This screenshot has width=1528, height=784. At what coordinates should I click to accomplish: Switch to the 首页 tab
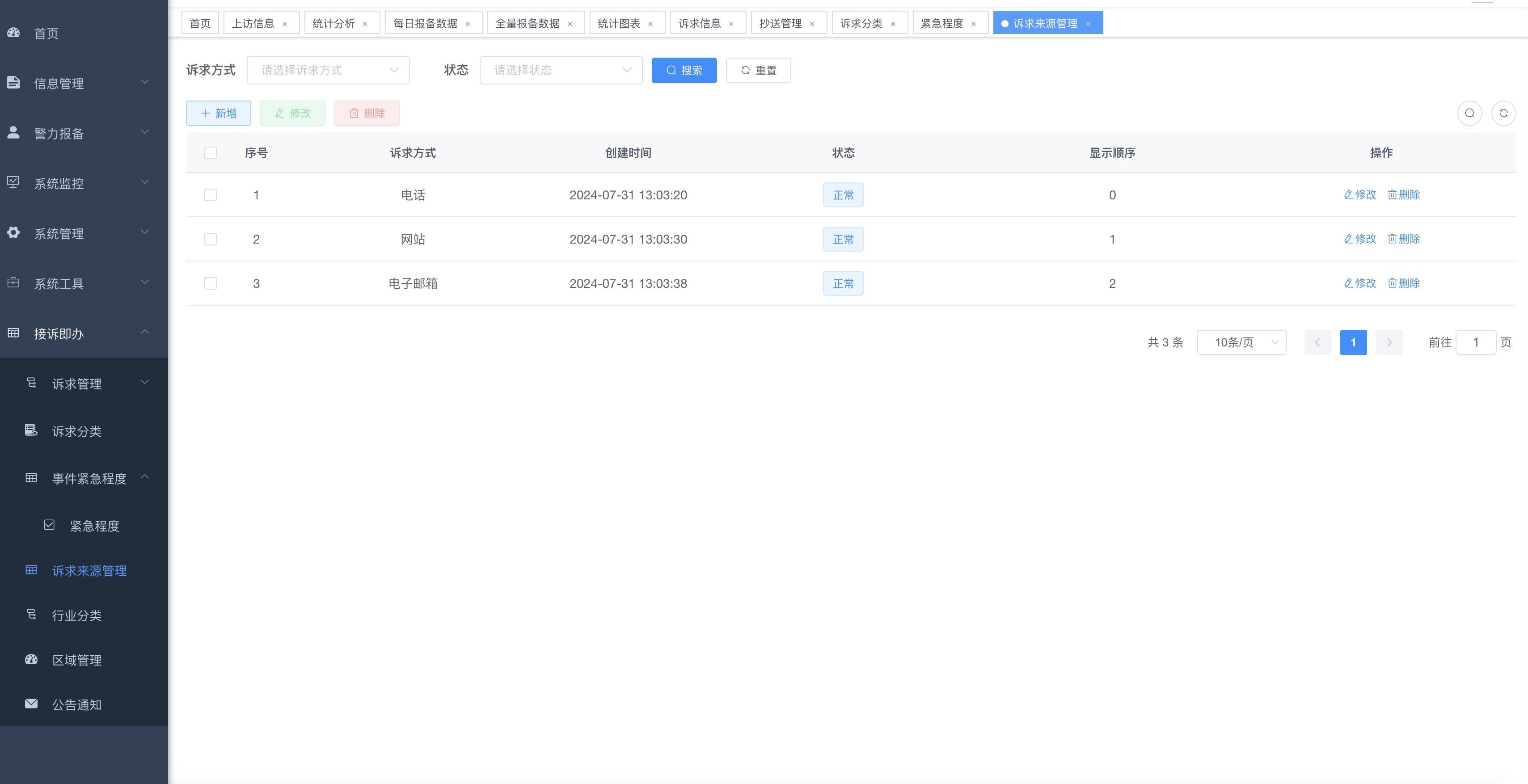pyautogui.click(x=200, y=23)
